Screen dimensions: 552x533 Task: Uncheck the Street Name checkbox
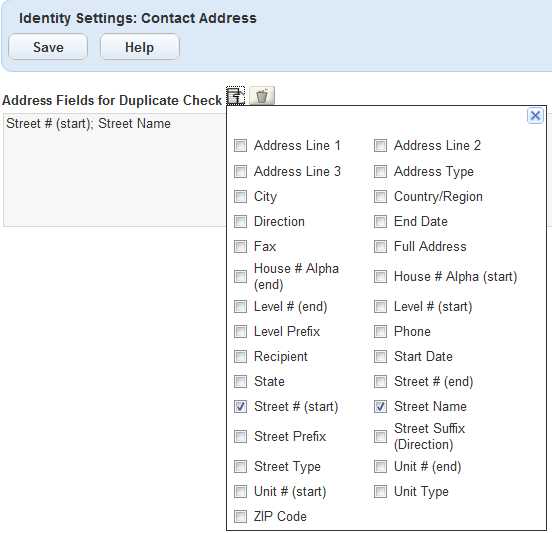pyautogui.click(x=380, y=407)
